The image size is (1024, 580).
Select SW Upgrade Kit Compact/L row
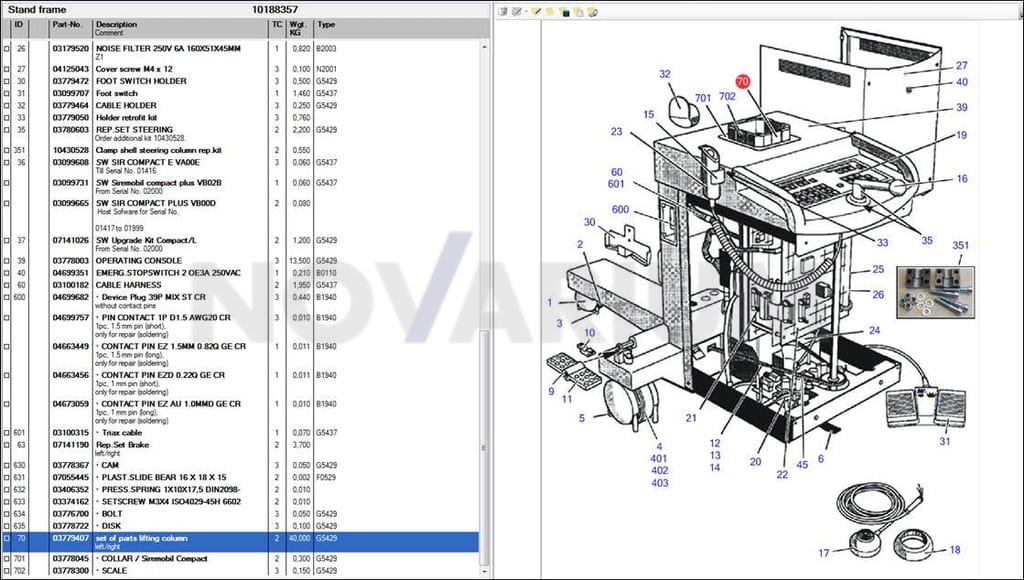[242, 244]
